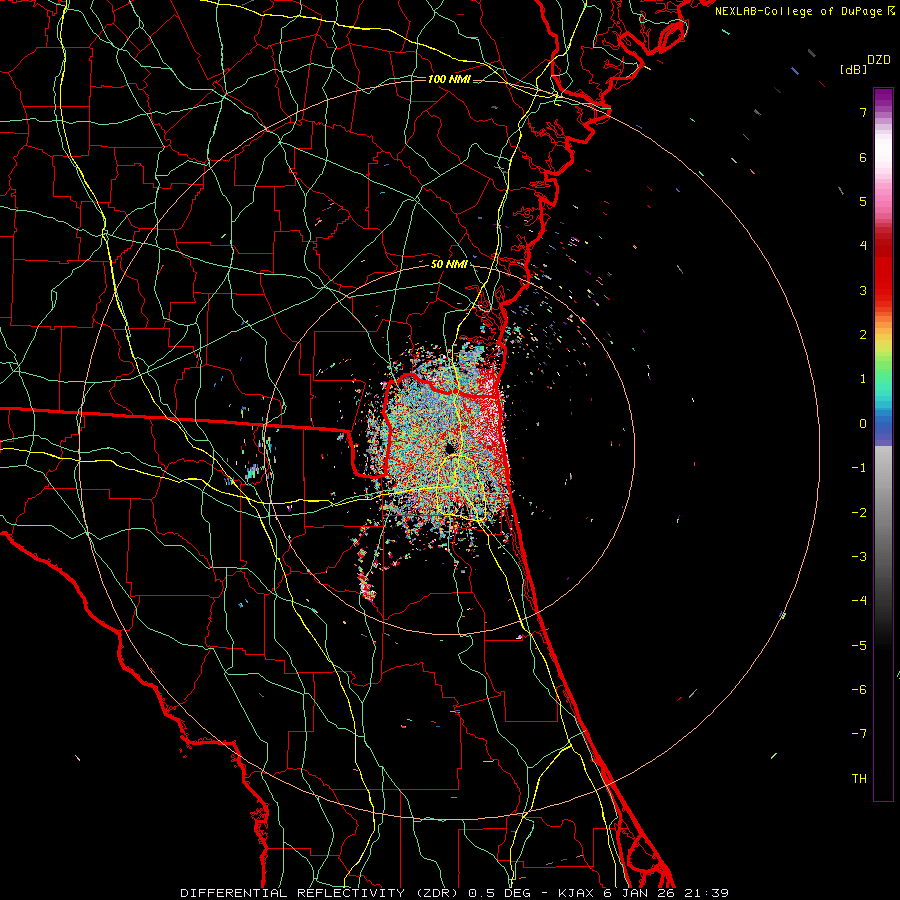The height and width of the screenshot is (900, 900).
Task: Click the colorbar value label '7'
Action: tap(863, 112)
